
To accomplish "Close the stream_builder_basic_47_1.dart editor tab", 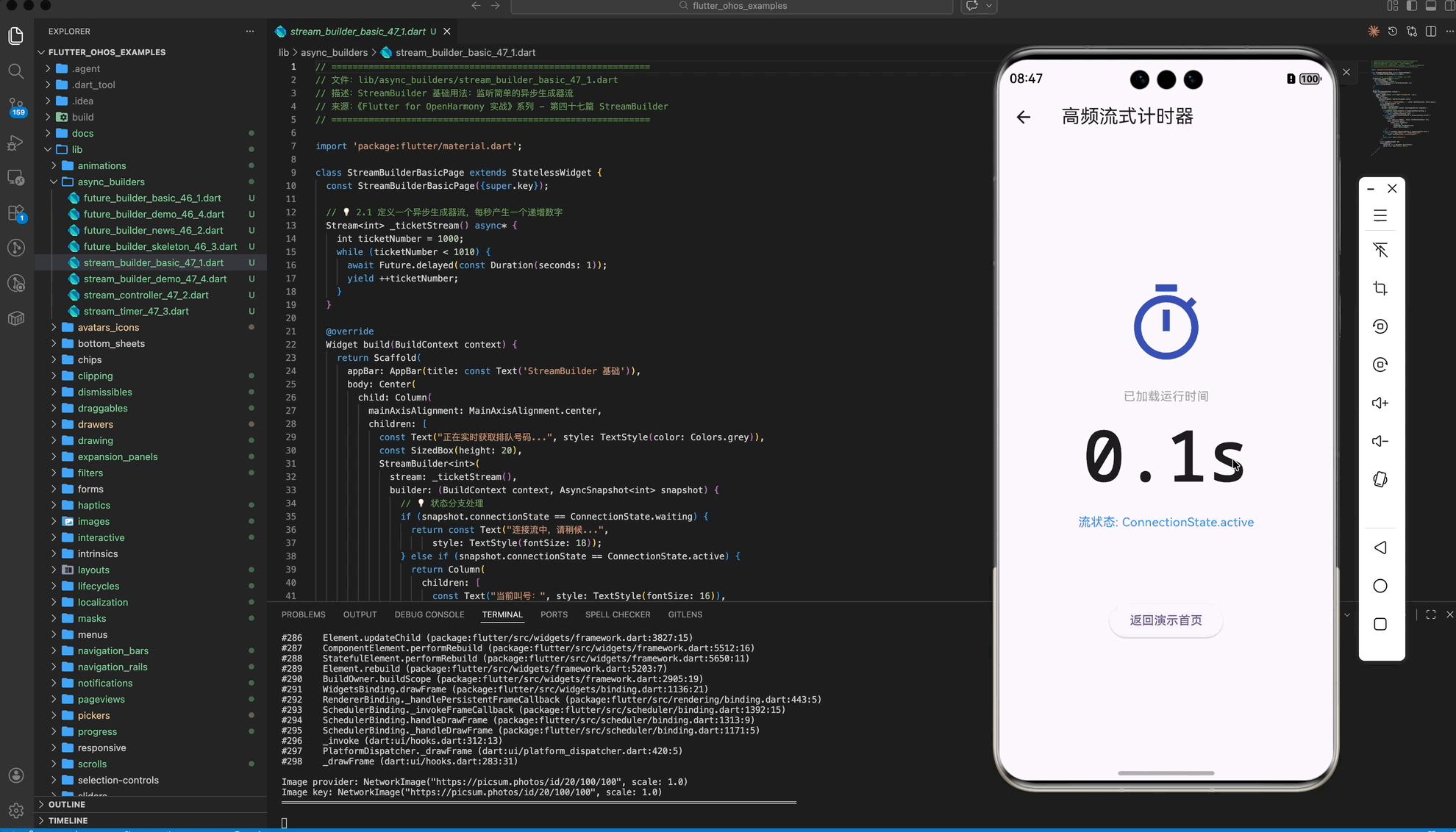I will click(447, 32).
